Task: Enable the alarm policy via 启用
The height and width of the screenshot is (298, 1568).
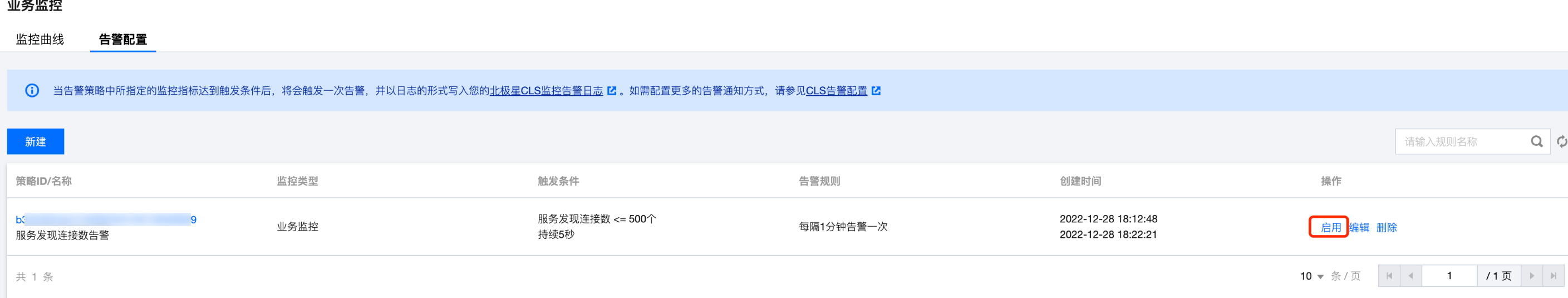Action: (x=1330, y=227)
